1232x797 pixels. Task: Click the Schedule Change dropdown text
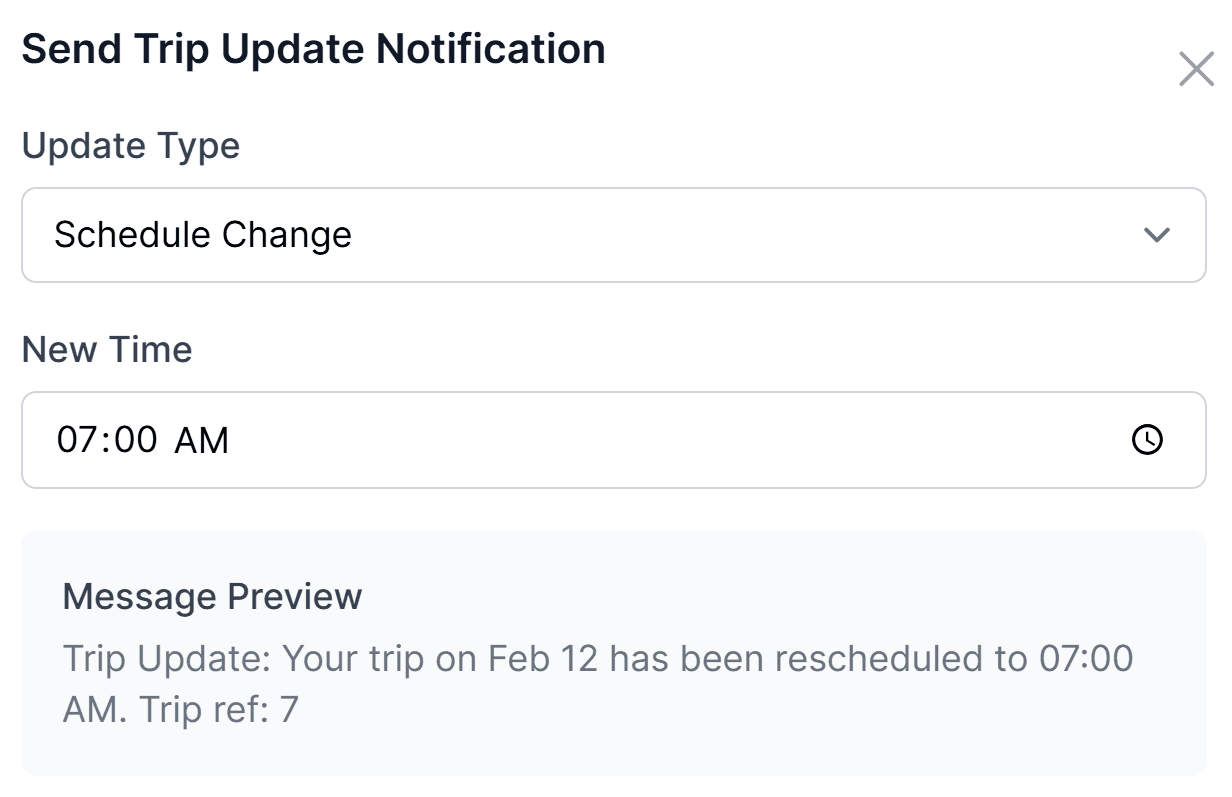pyautogui.click(x=204, y=235)
